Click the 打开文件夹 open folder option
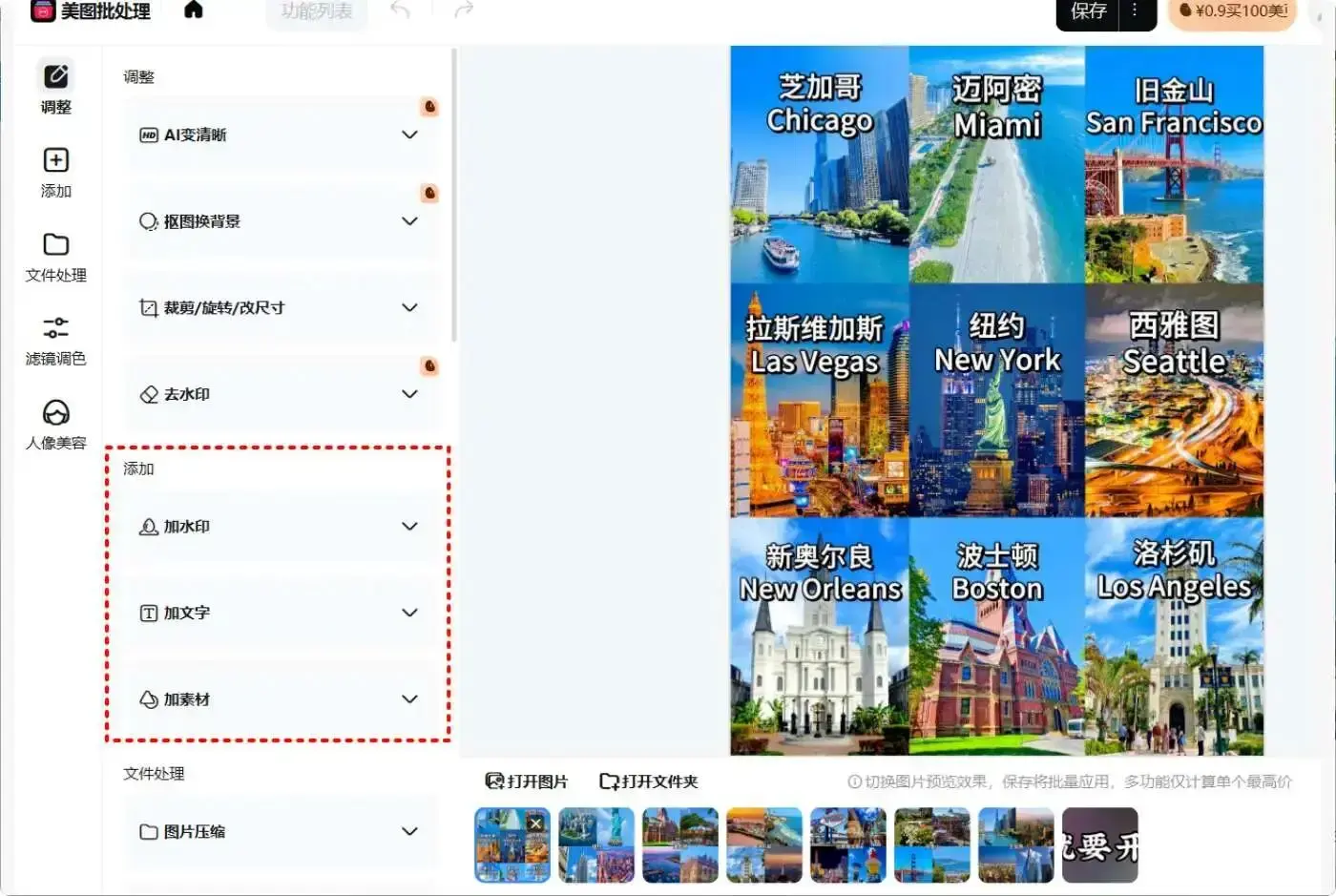 [x=648, y=781]
